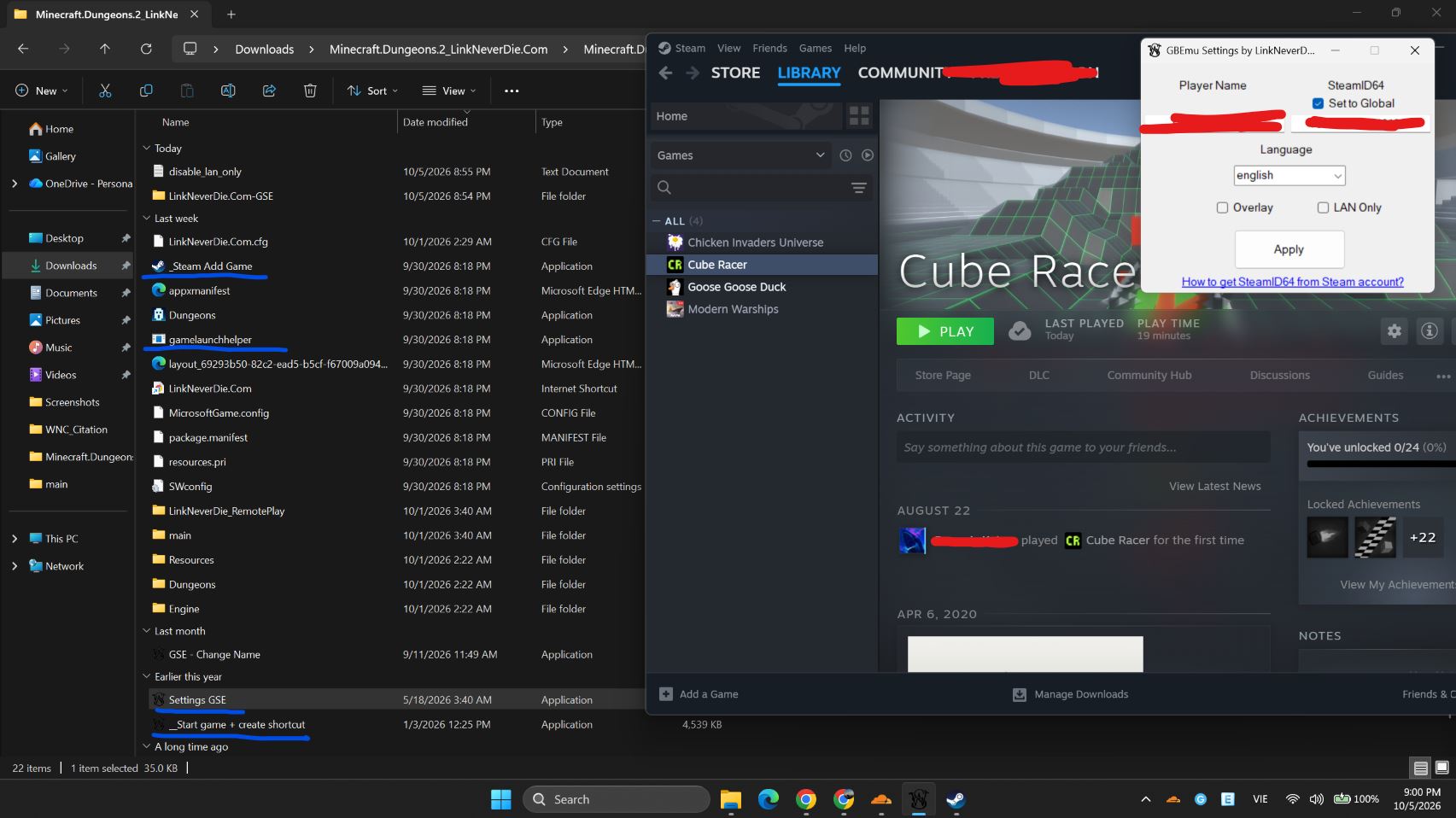The width and height of the screenshot is (1456, 818).
Task: Open Steam collections grid view icon
Action: 859,116
